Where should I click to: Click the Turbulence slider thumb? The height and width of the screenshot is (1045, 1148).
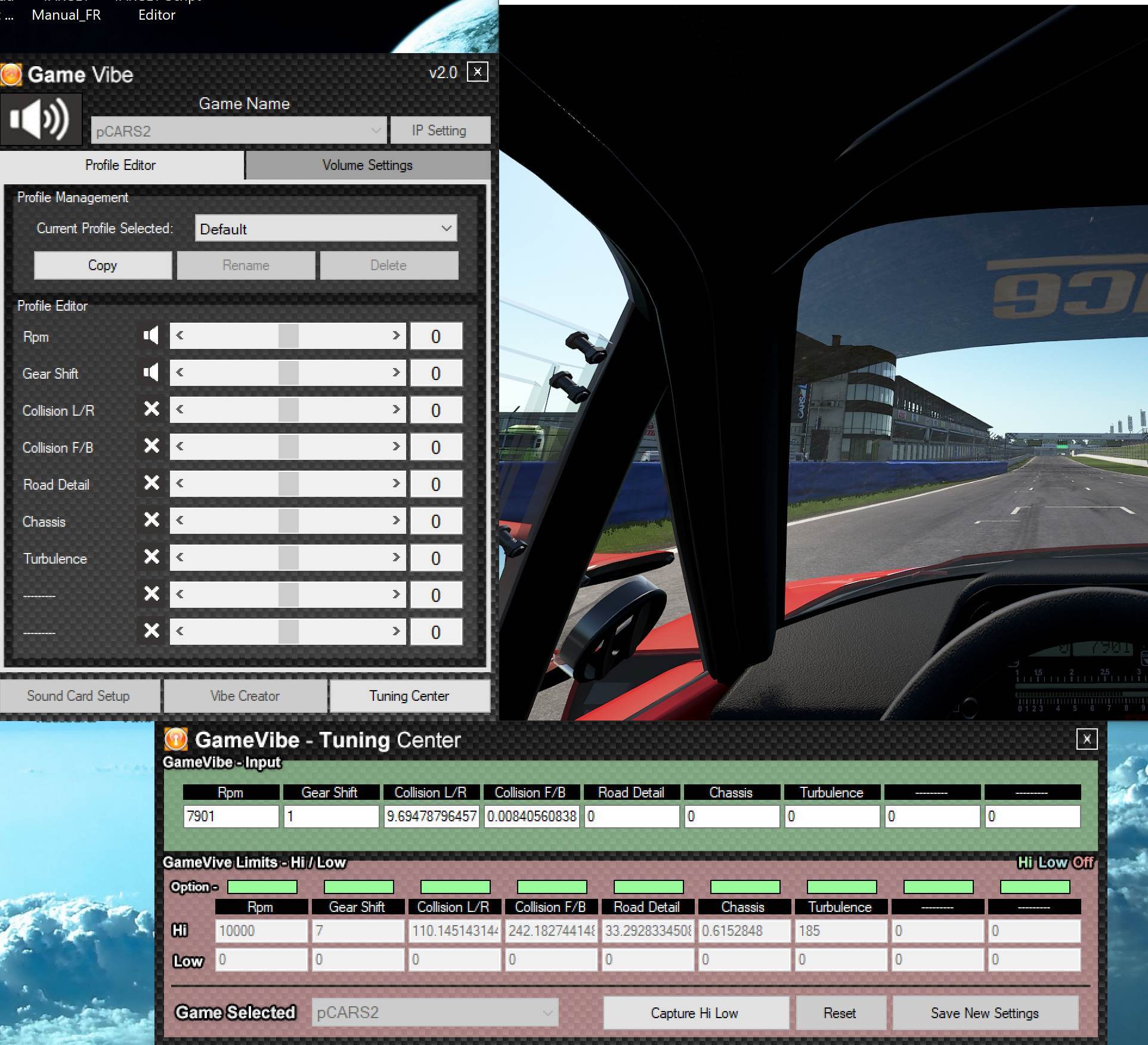pyautogui.click(x=288, y=558)
